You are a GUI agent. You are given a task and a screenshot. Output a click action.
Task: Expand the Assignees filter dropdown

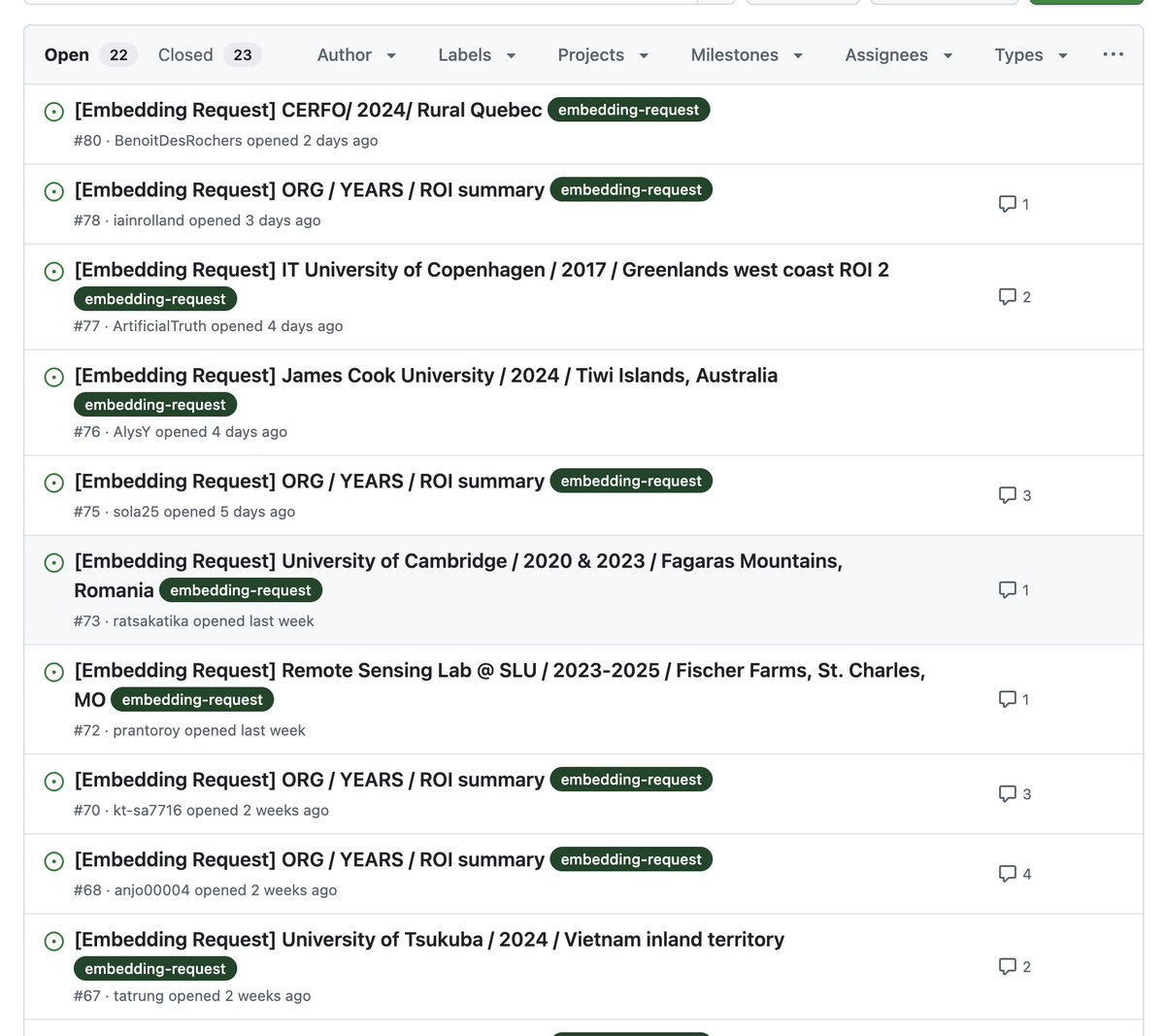point(899,55)
